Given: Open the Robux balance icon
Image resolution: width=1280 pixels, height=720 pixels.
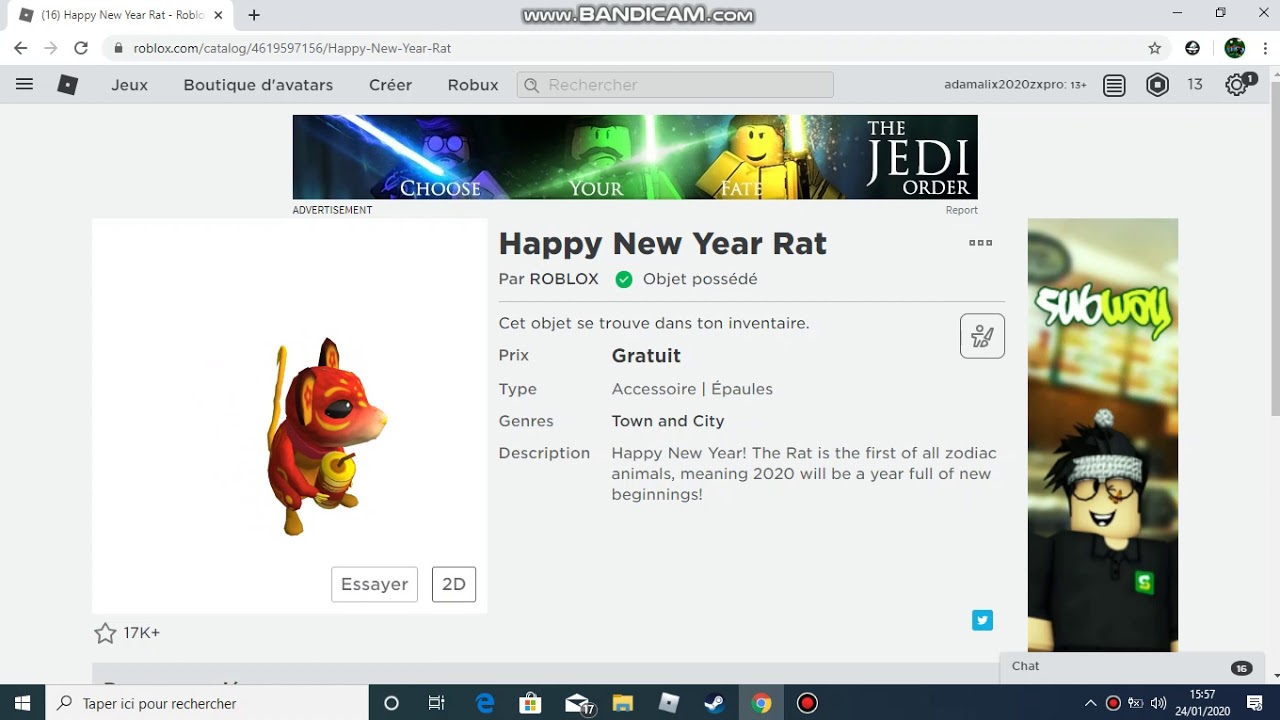Looking at the screenshot, I should (1157, 85).
